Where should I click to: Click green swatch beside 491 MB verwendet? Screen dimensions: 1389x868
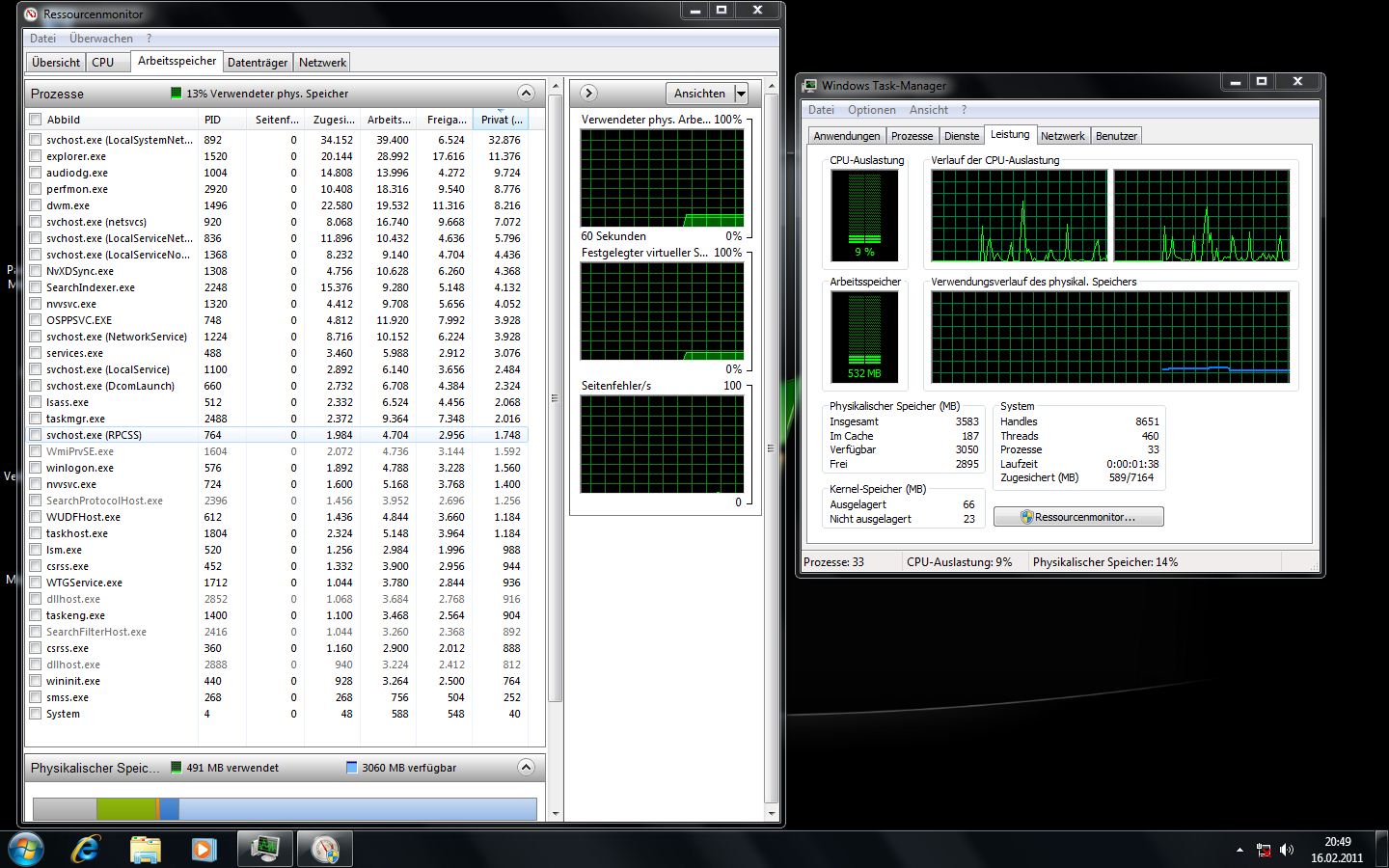point(177,768)
